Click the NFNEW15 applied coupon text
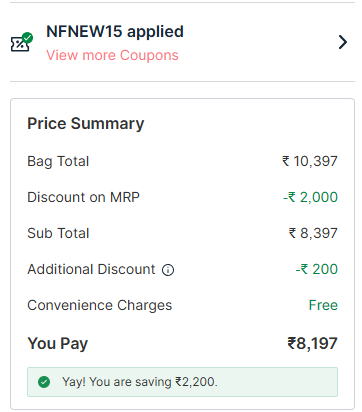362x412 pixels. (x=115, y=32)
